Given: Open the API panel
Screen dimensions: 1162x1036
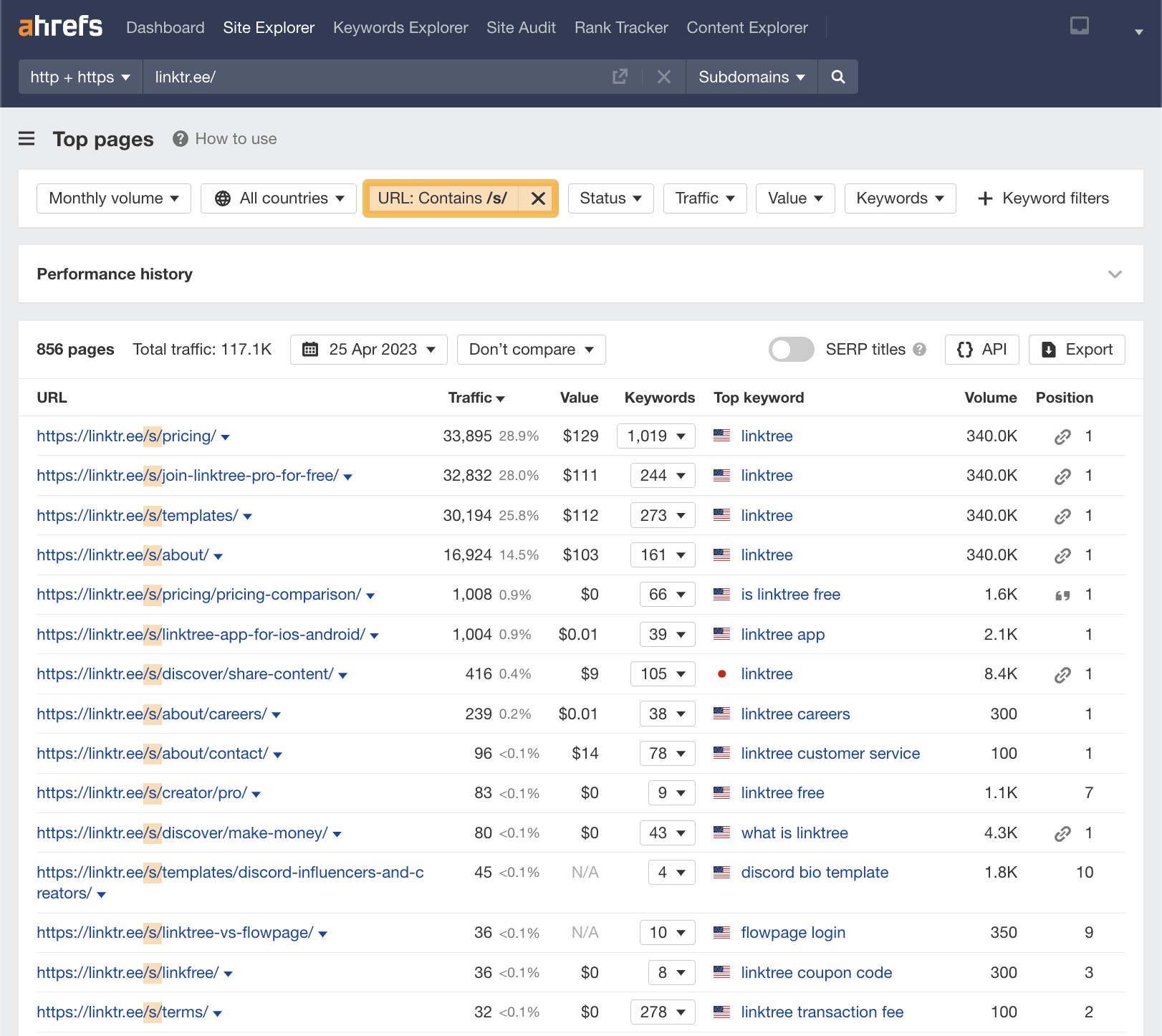Looking at the screenshot, I should pos(981,350).
